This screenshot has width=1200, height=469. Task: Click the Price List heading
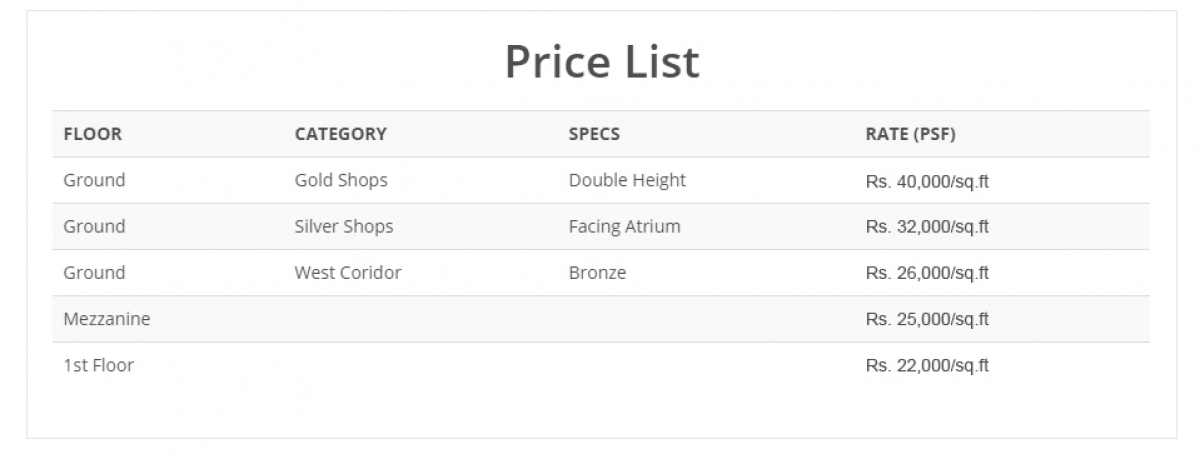click(602, 61)
